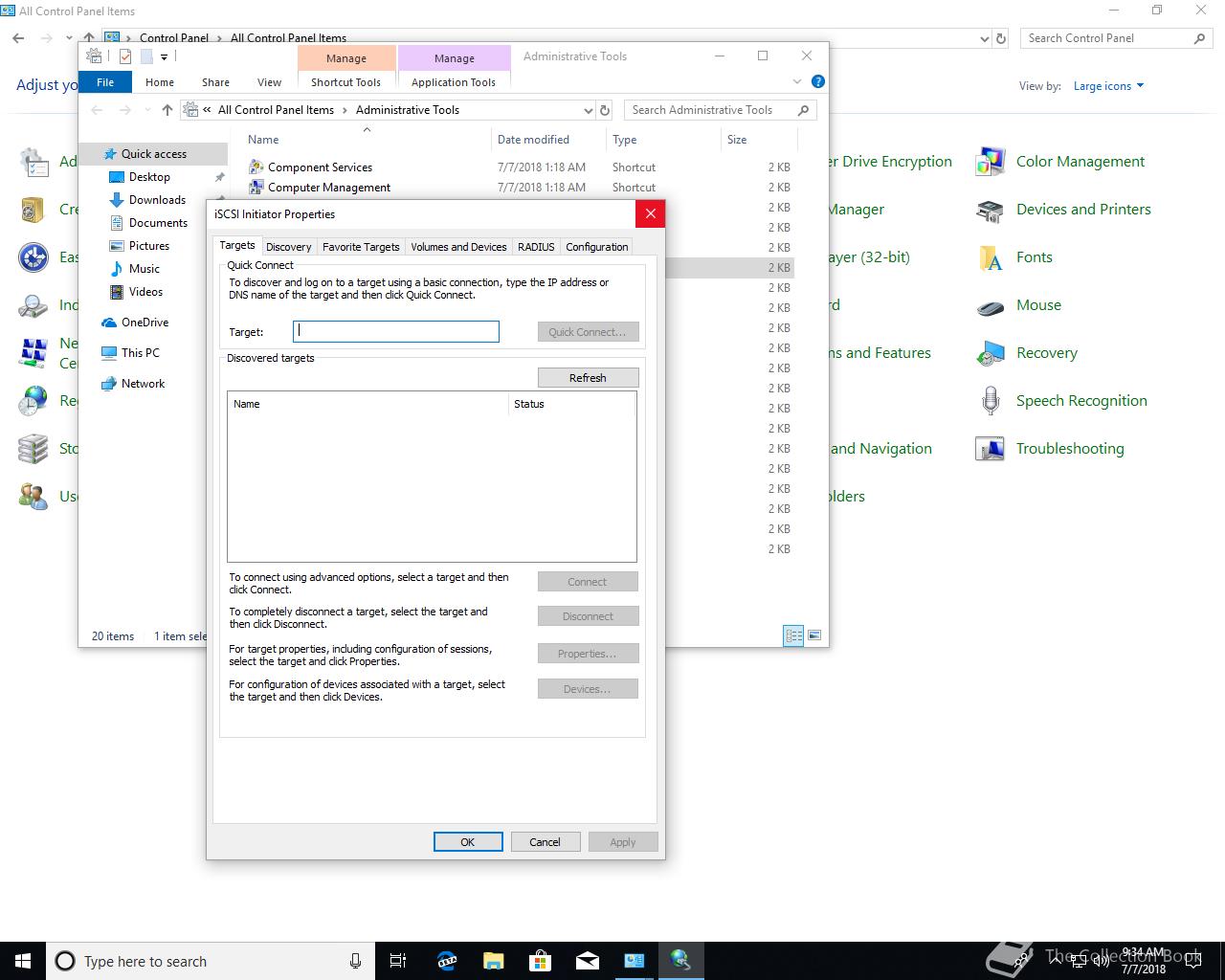Open the File menu in Explorer
The height and width of the screenshot is (980, 1225).
105,82
